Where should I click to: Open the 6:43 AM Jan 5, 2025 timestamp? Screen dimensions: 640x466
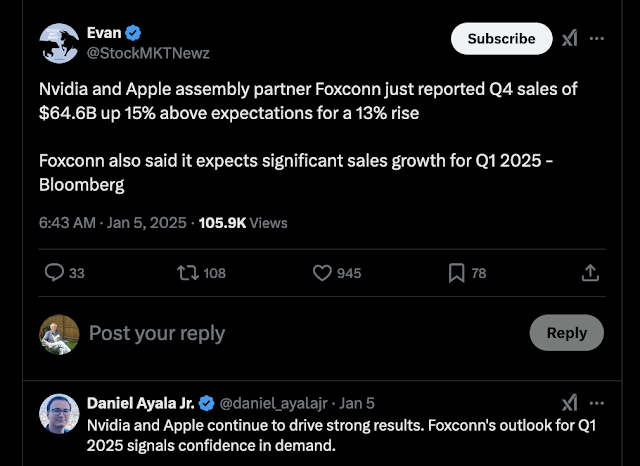pos(113,223)
